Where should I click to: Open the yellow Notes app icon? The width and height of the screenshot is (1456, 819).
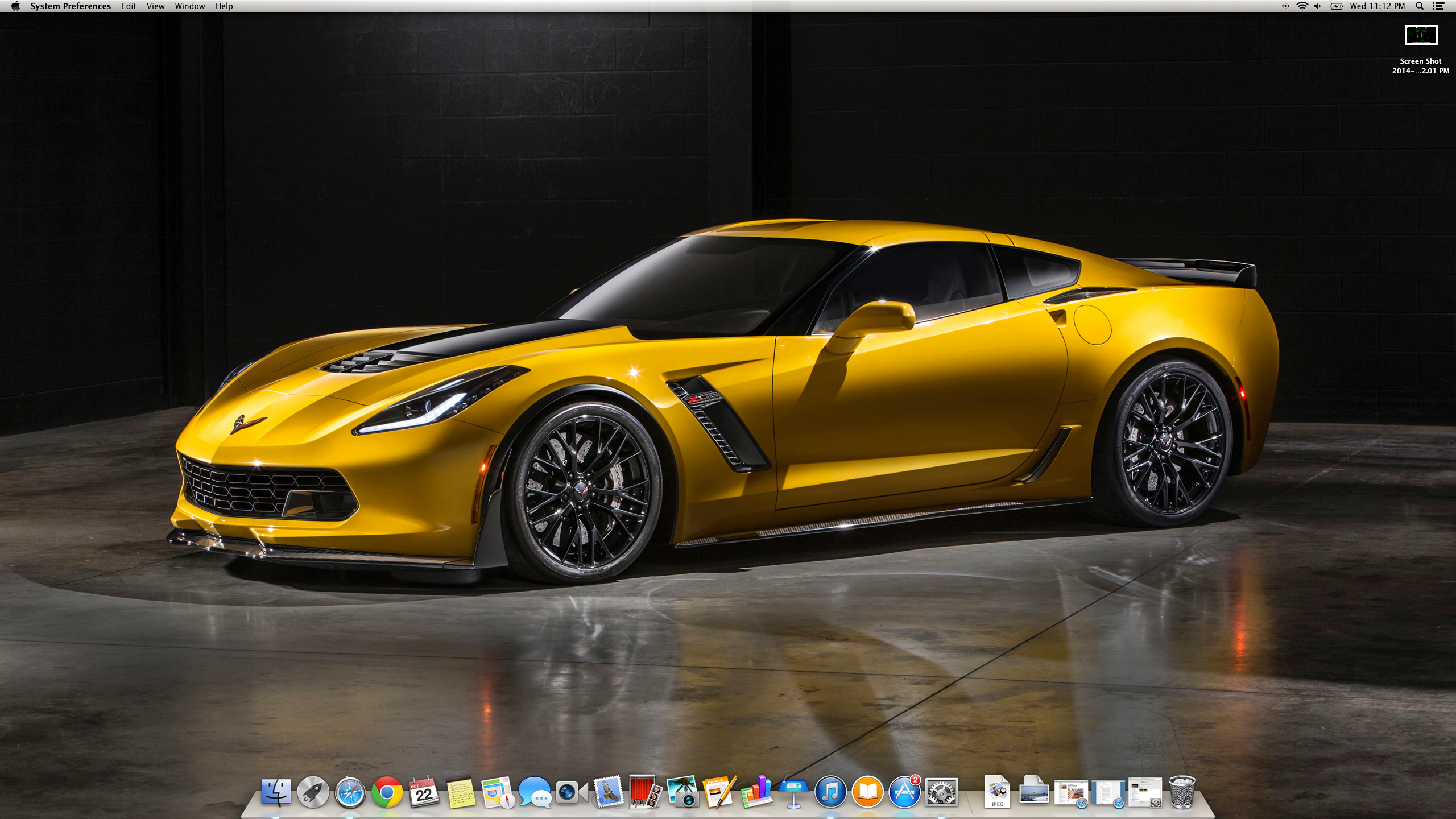coord(461,792)
